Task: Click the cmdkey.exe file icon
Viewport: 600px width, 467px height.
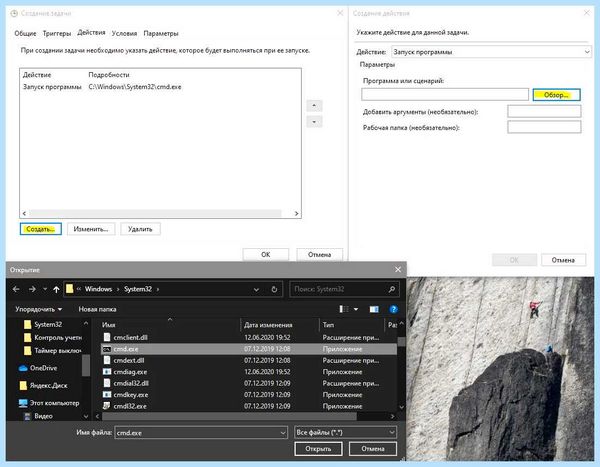Action: tap(107, 395)
